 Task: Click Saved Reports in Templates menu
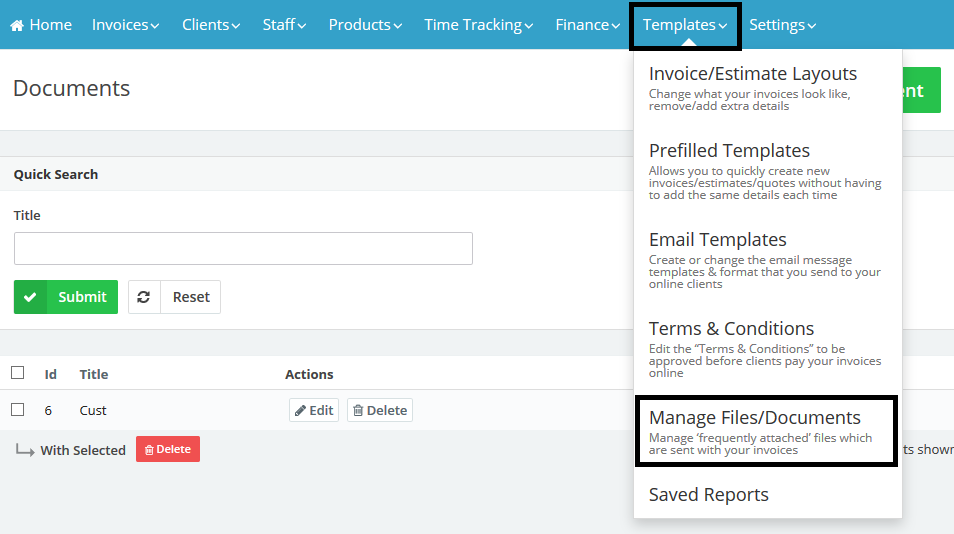(708, 495)
